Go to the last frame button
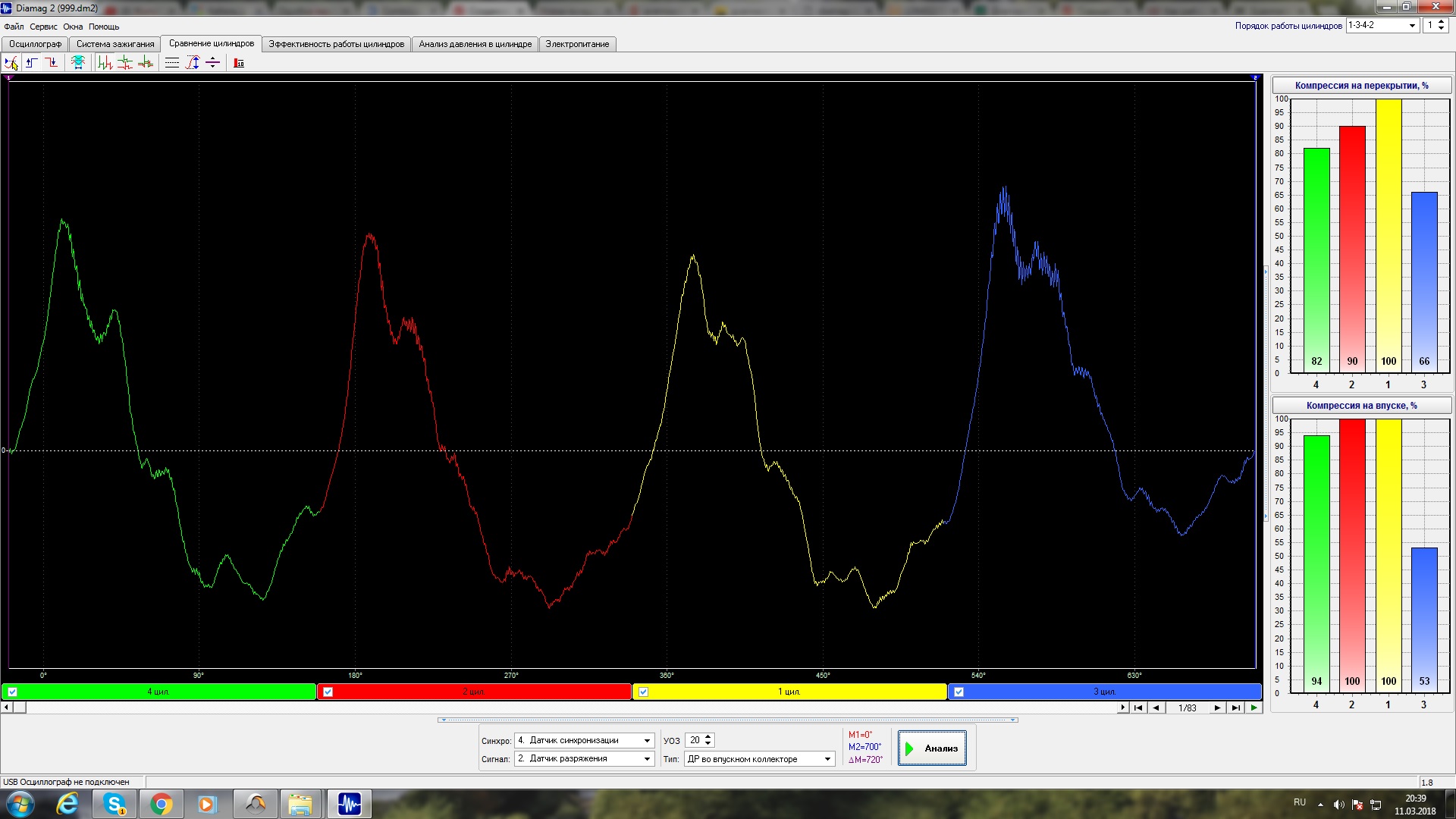This screenshot has height=819, width=1456. click(x=1235, y=708)
